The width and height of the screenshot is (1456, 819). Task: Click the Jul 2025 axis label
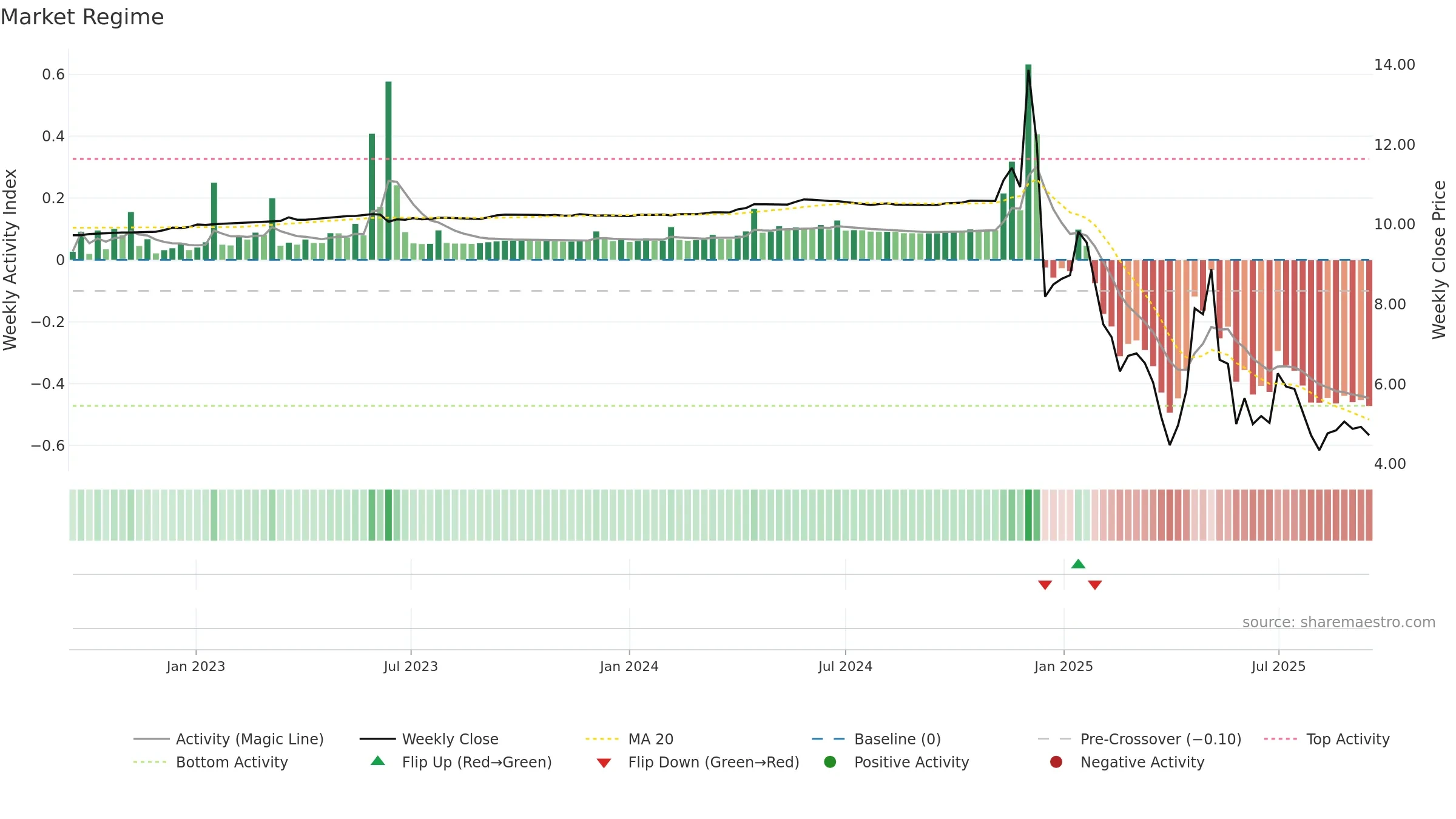click(x=1278, y=666)
